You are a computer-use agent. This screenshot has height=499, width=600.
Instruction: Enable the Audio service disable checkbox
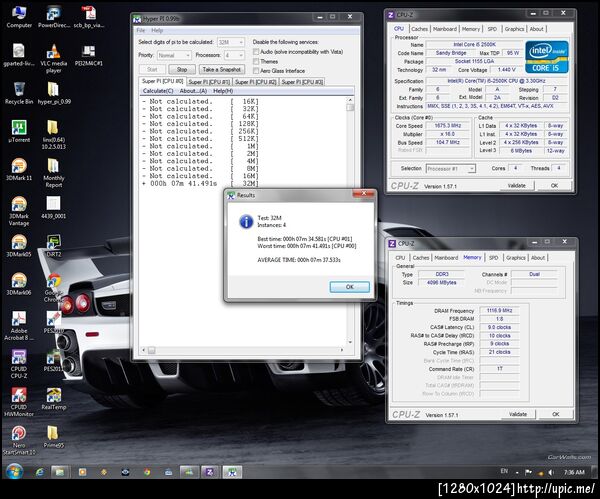coord(255,50)
